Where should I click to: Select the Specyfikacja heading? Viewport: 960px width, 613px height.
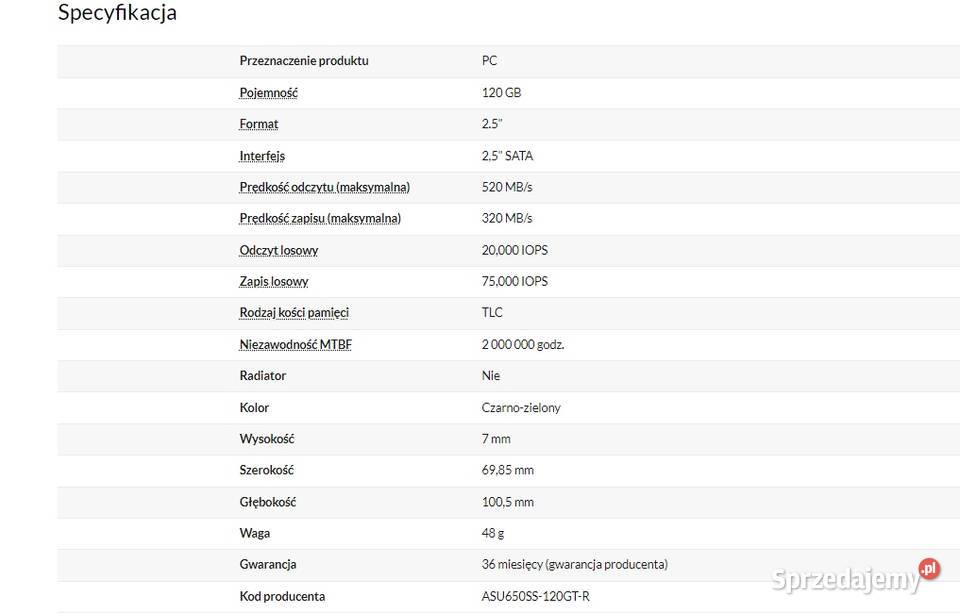pos(117,12)
